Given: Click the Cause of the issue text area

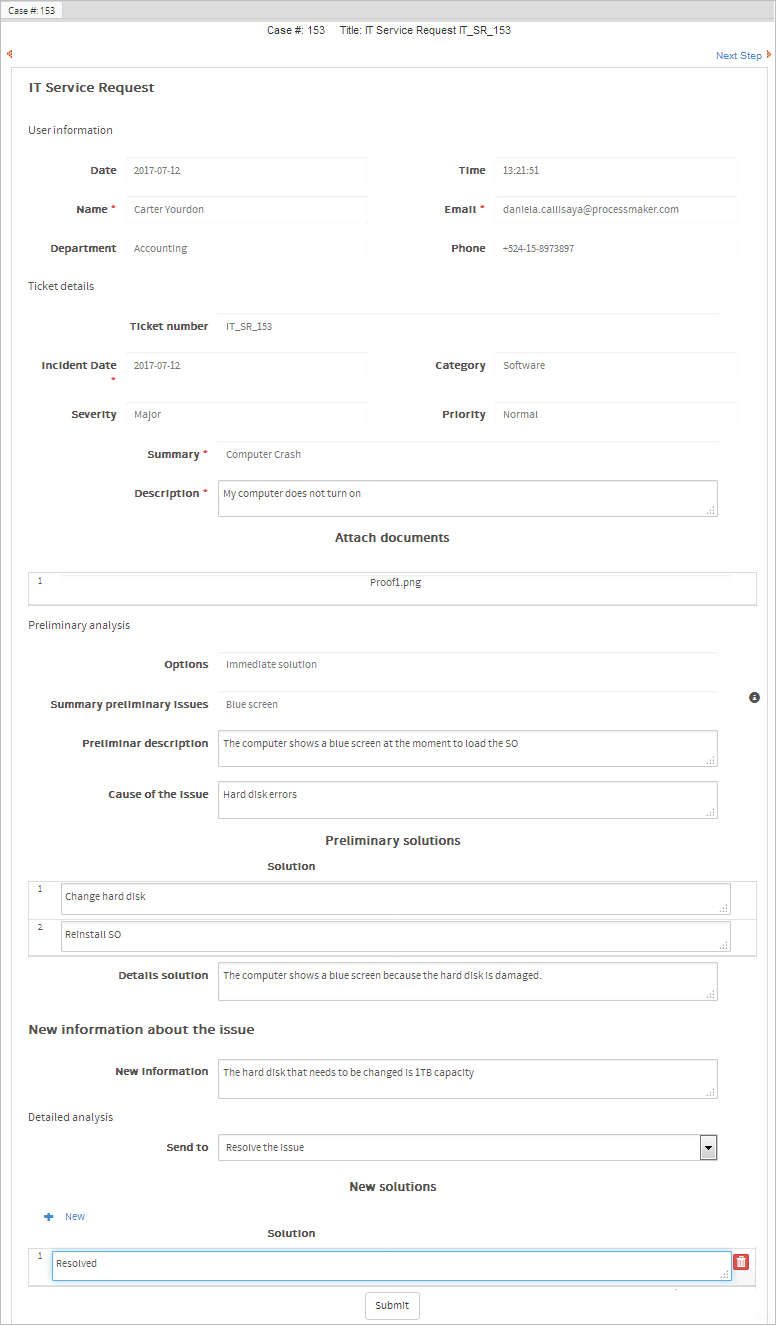Looking at the screenshot, I should 467,799.
